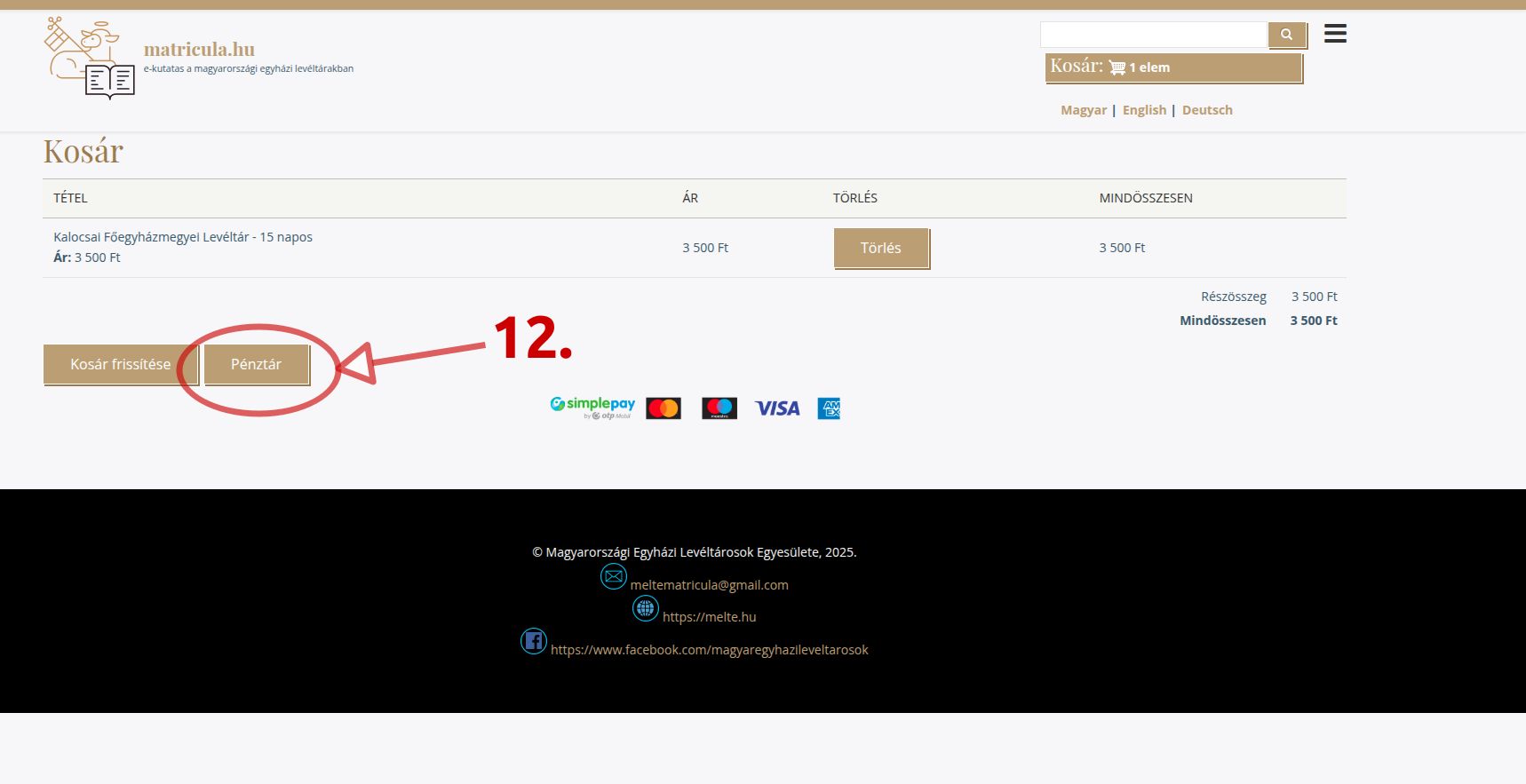
Task: Click the magnifying glass search button
Action: [1286, 35]
